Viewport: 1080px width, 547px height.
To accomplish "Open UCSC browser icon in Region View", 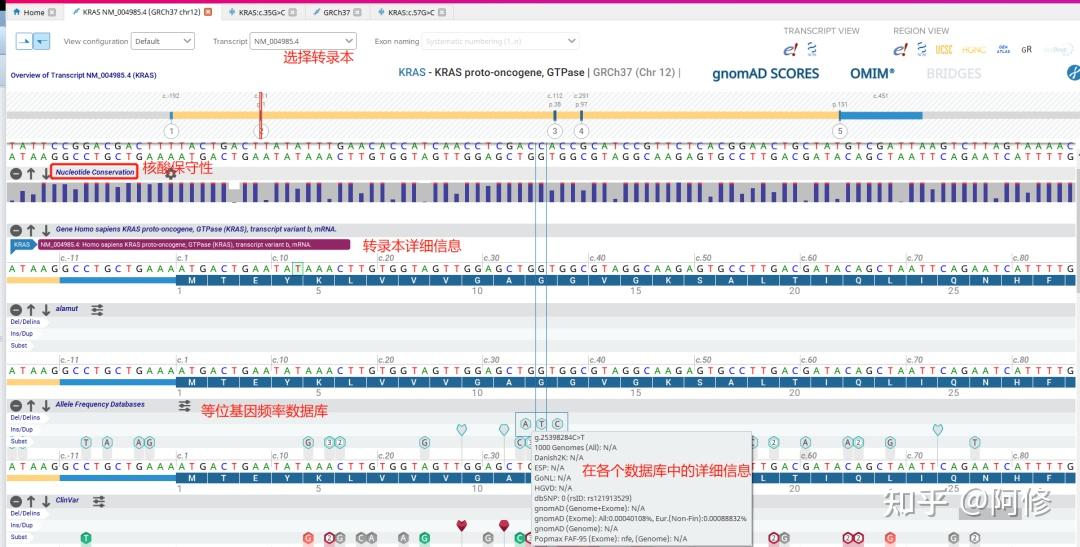I will pos(944,50).
